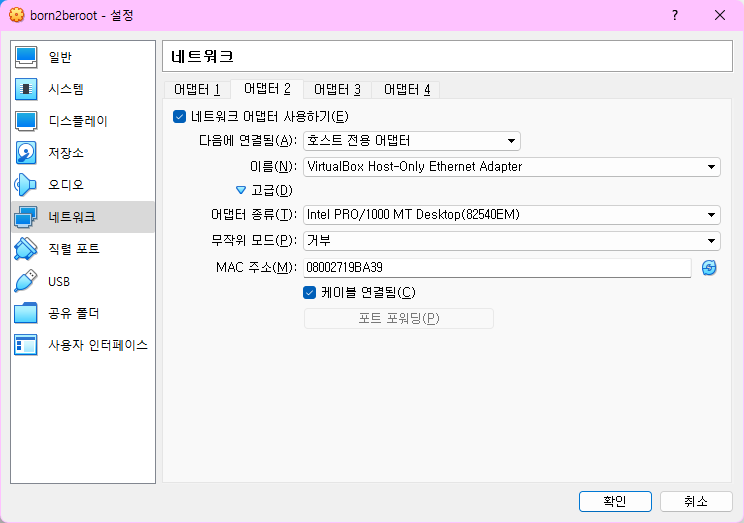Viewport: 744px width, 523px height.
Task: Switch to the 어댑터 1 tab
Action: [197, 90]
